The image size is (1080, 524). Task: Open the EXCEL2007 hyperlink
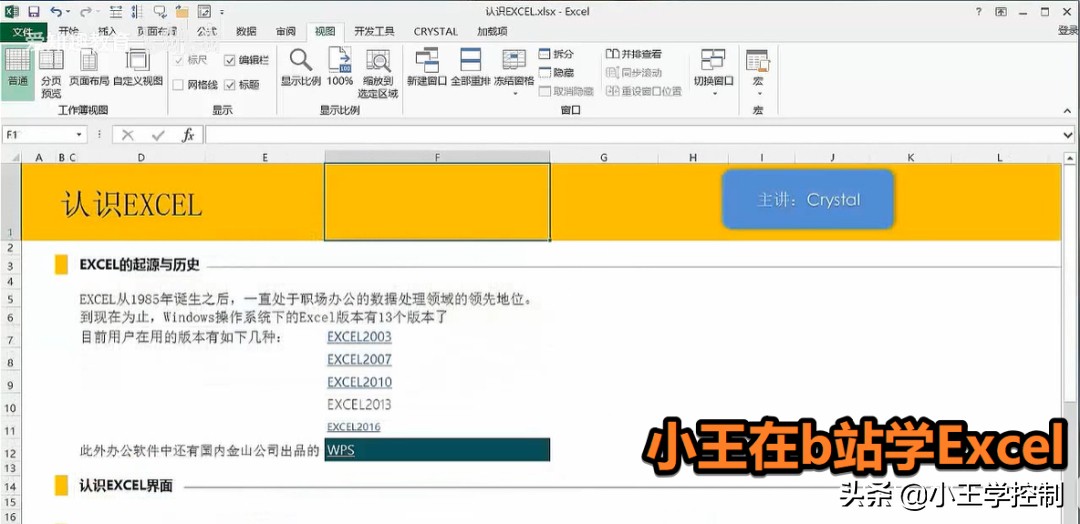click(x=359, y=359)
